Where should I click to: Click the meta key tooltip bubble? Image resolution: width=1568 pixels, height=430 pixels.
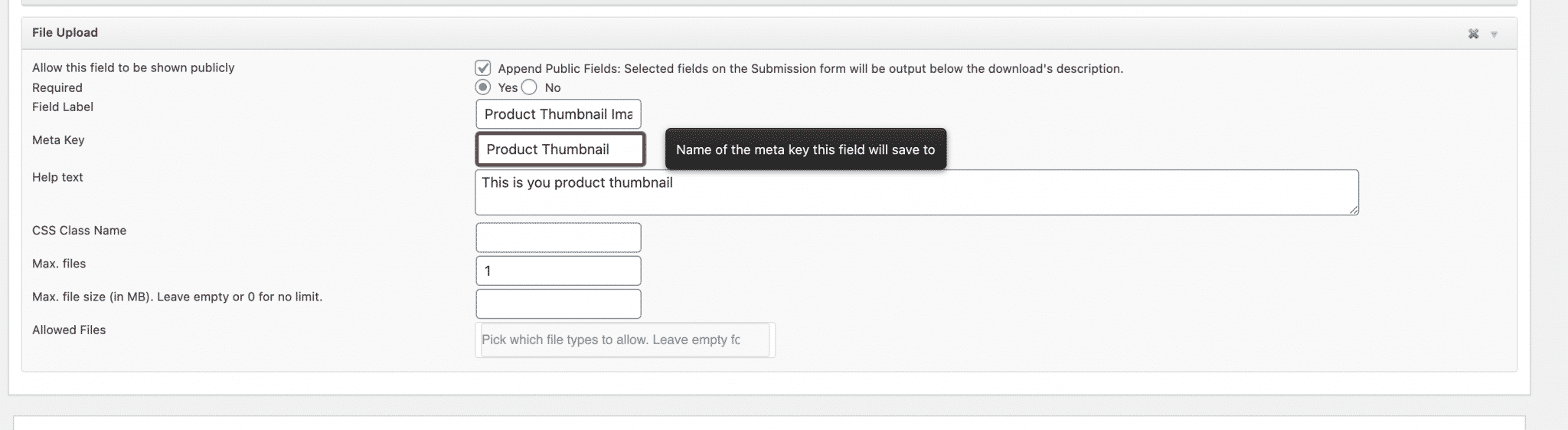[805, 149]
